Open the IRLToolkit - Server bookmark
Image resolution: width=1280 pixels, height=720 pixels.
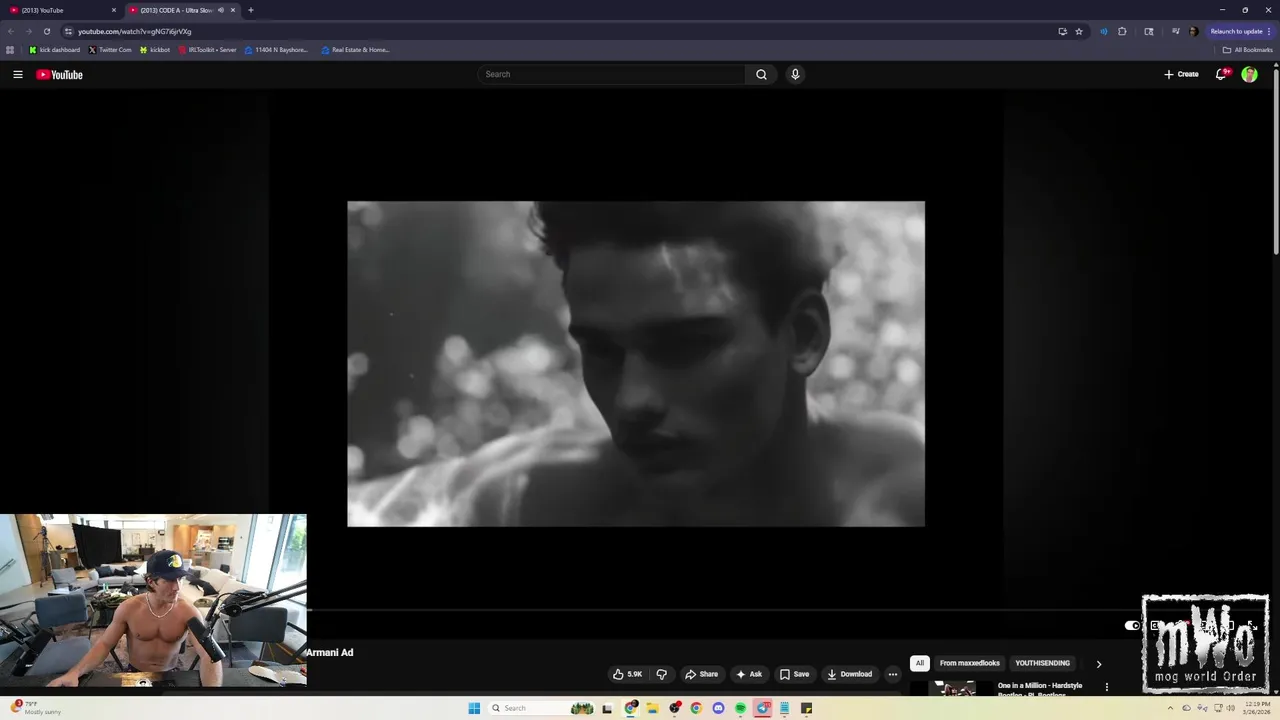[x=207, y=50]
